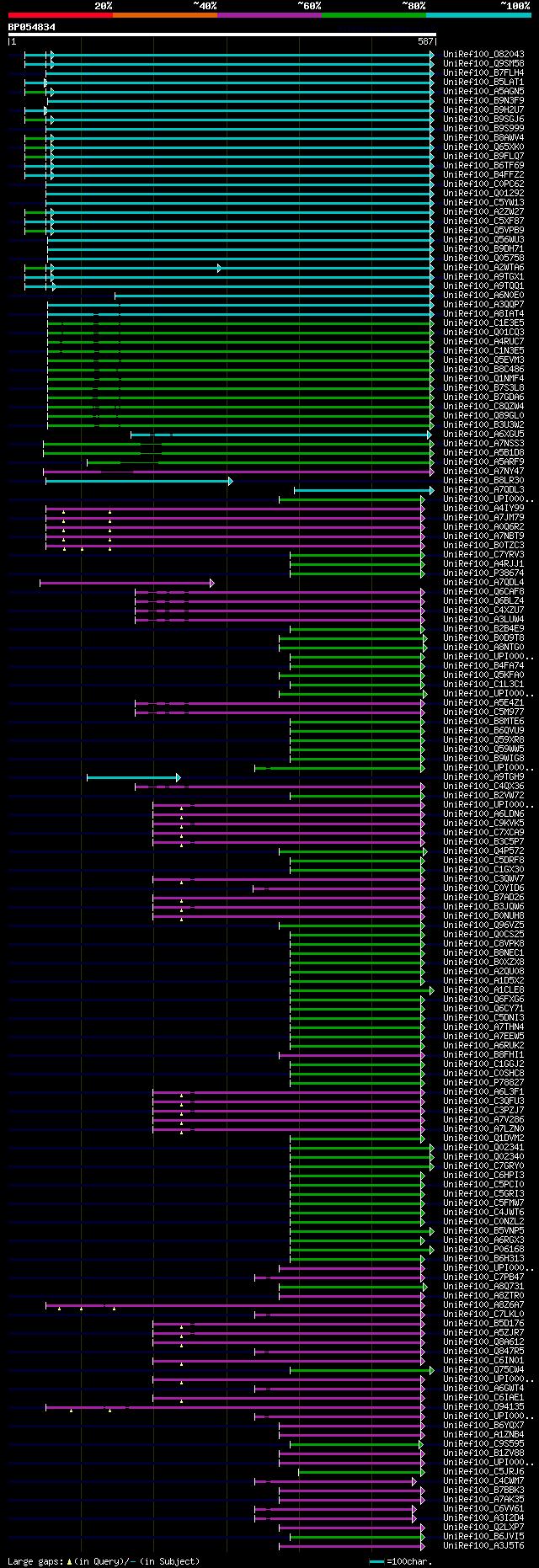Select the UniRef100_B2B4E9 label
Image resolution: width=539 pixels, height=1568 pixels.
[483, 628]
